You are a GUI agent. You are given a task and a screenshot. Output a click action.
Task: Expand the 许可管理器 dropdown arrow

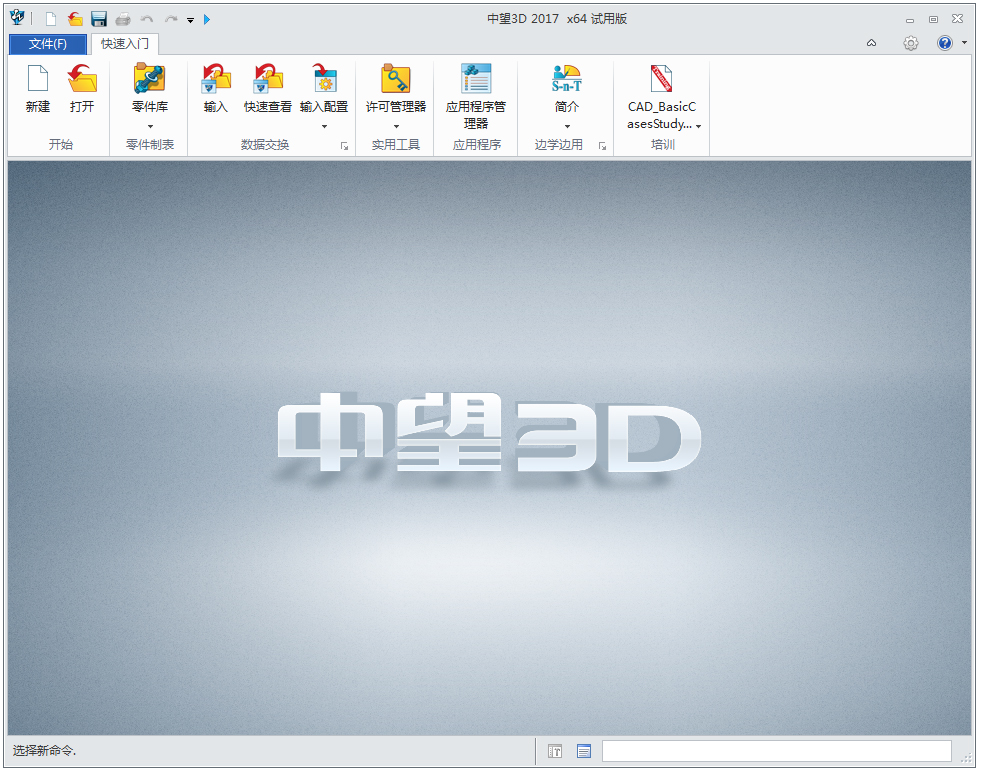click(396, 126)
